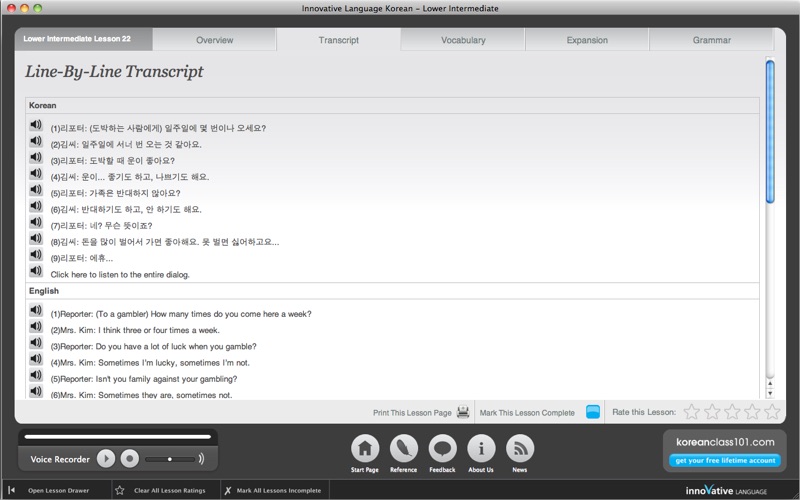Open the Start Page home icon
The image size is (800, 500).
[365, 449]
